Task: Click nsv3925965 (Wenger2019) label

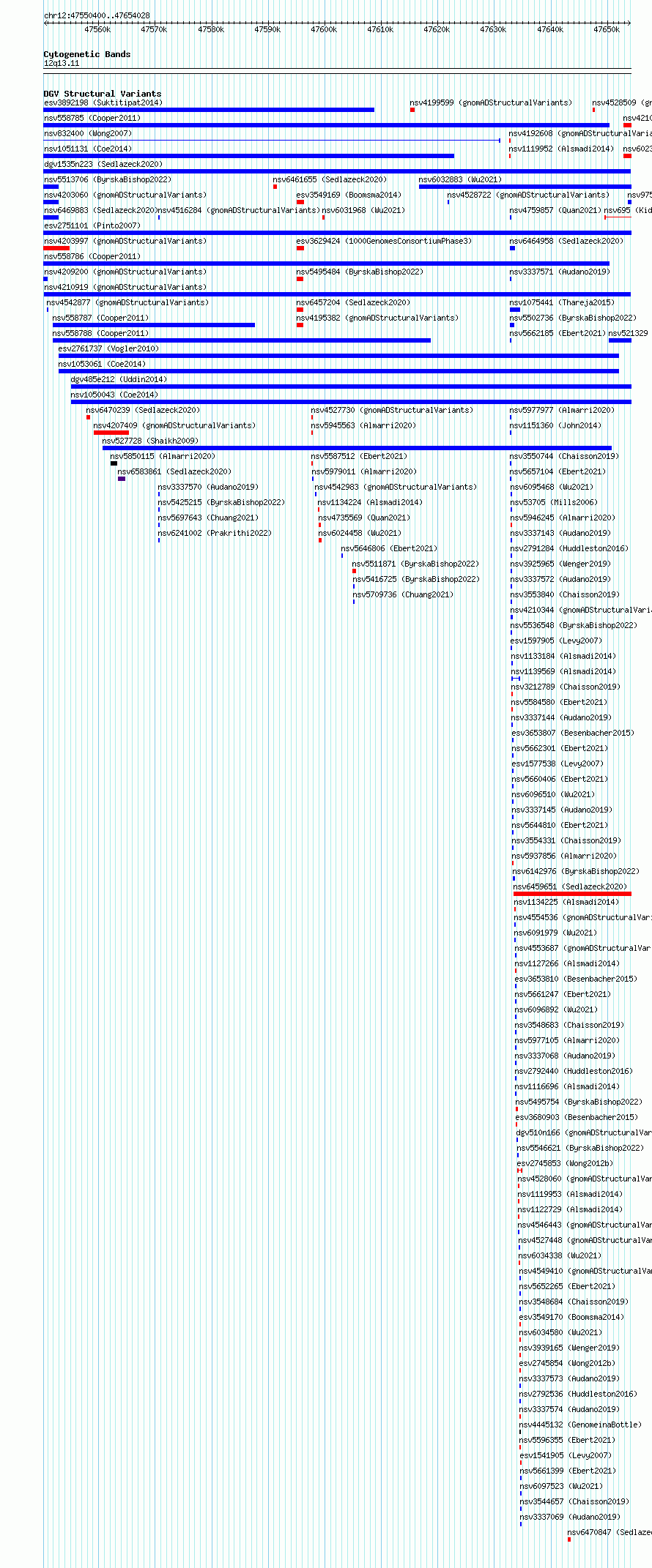Action: (560, 564)
